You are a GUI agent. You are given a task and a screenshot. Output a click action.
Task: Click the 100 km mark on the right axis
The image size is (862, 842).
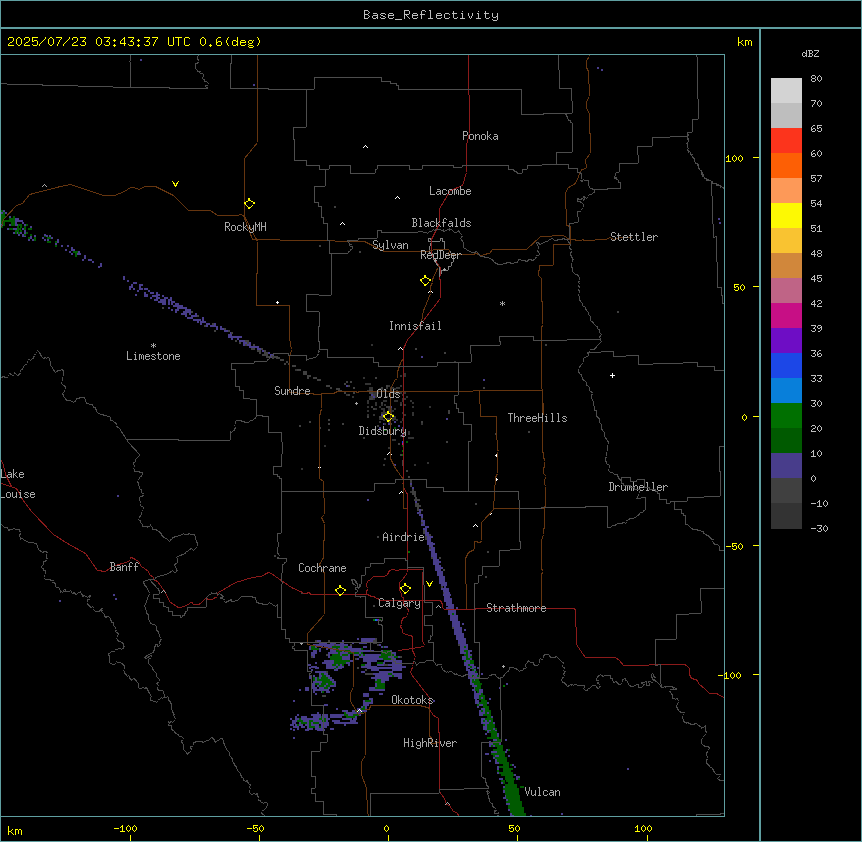[x=734, y=158]
